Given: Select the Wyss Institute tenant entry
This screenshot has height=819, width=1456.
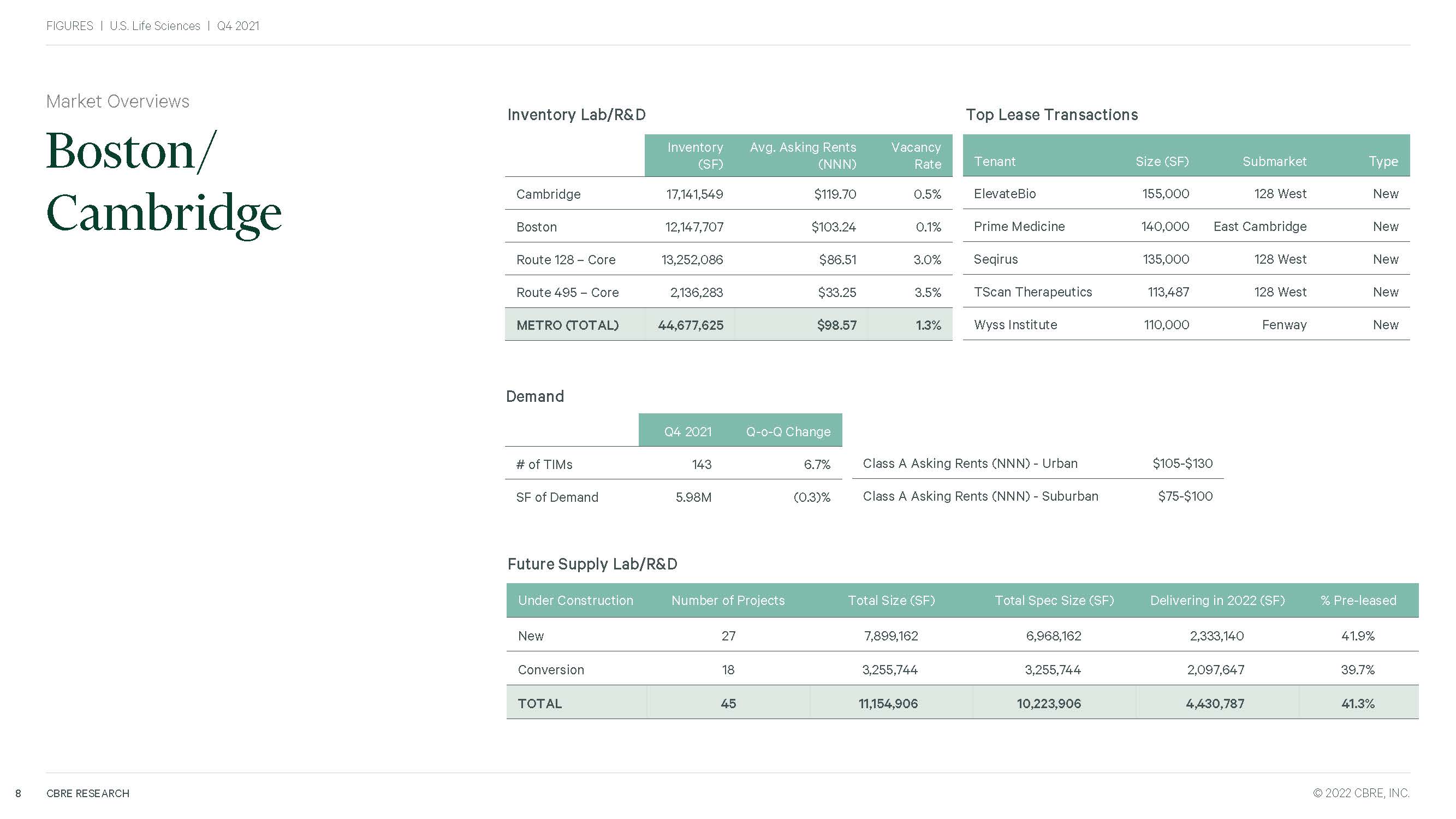Looking at the screenshot, I should click(x=1015, y=325).
